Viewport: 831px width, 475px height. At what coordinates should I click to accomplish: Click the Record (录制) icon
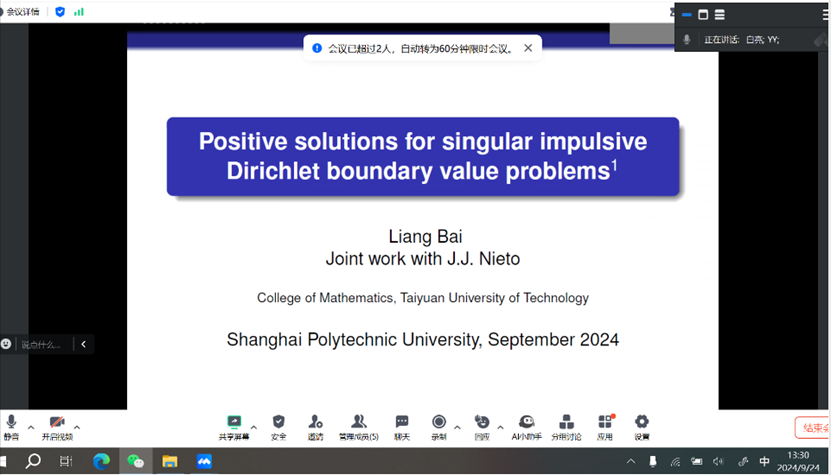click(438, 424)
